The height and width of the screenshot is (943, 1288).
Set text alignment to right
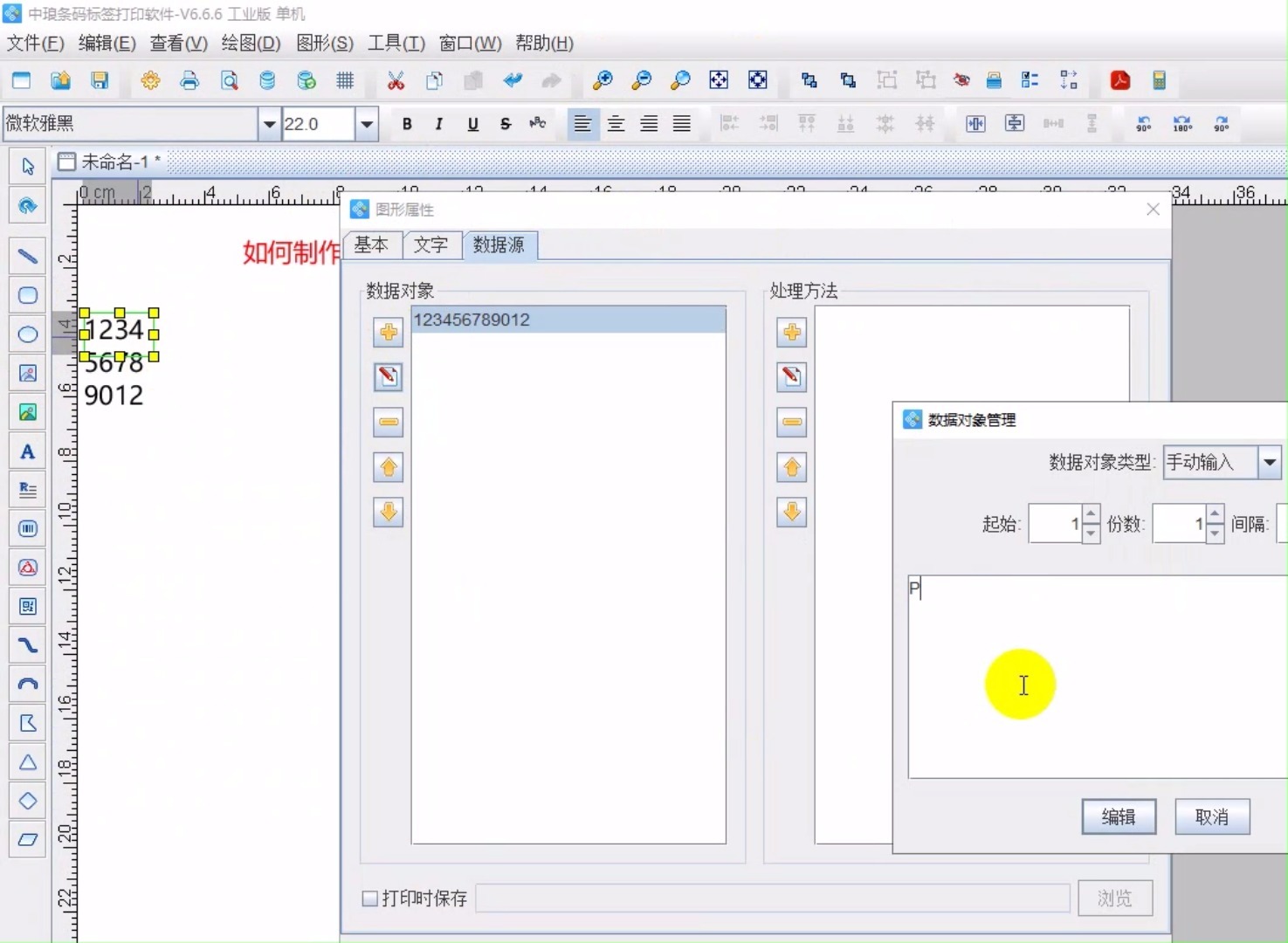(x=649, y=124)
